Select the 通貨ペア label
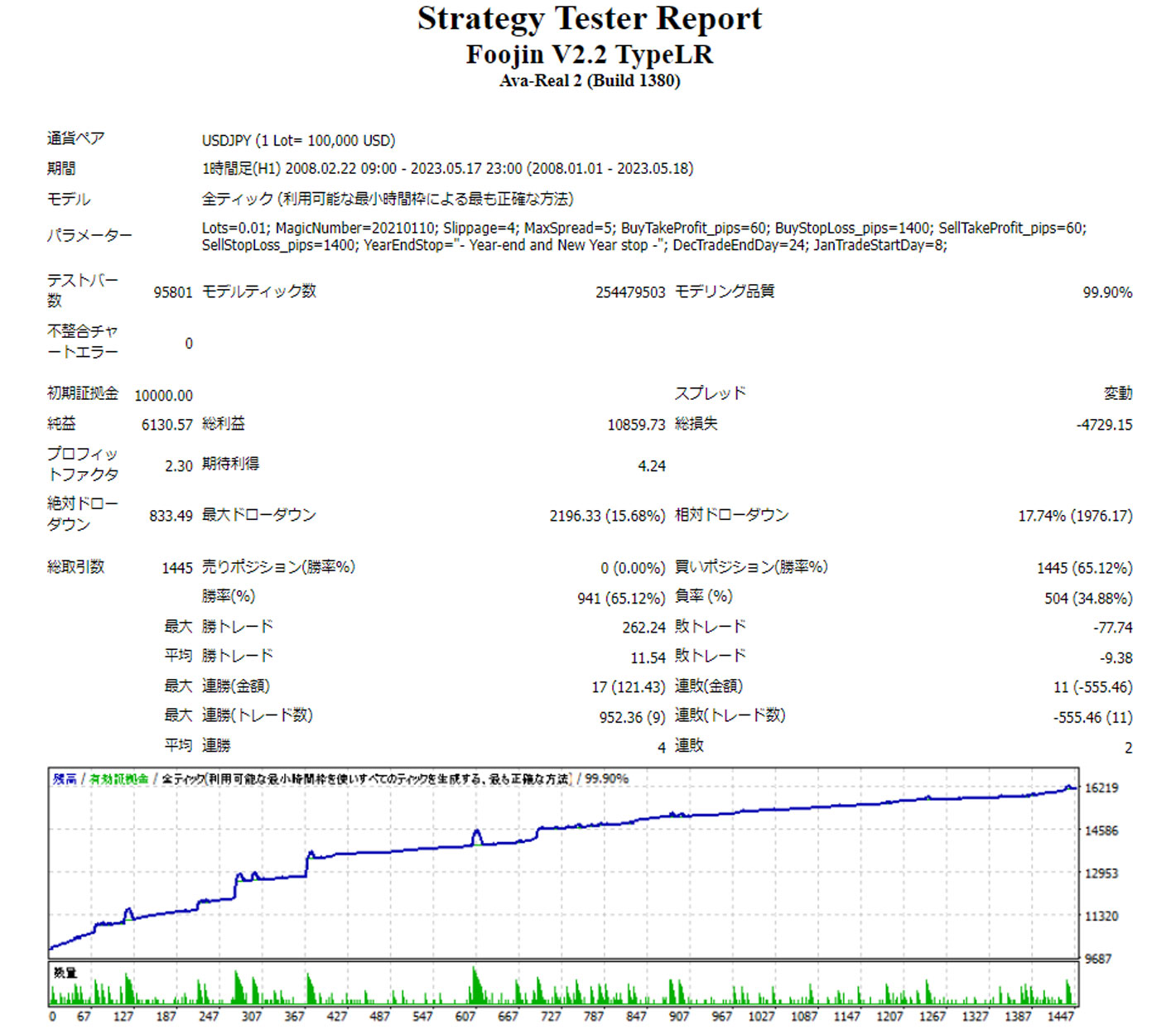 [x=76, y=138]
